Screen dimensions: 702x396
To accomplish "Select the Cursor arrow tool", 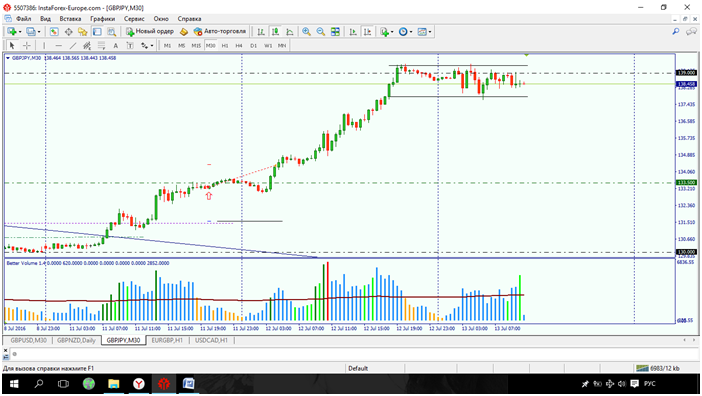I will pos(12,45).
